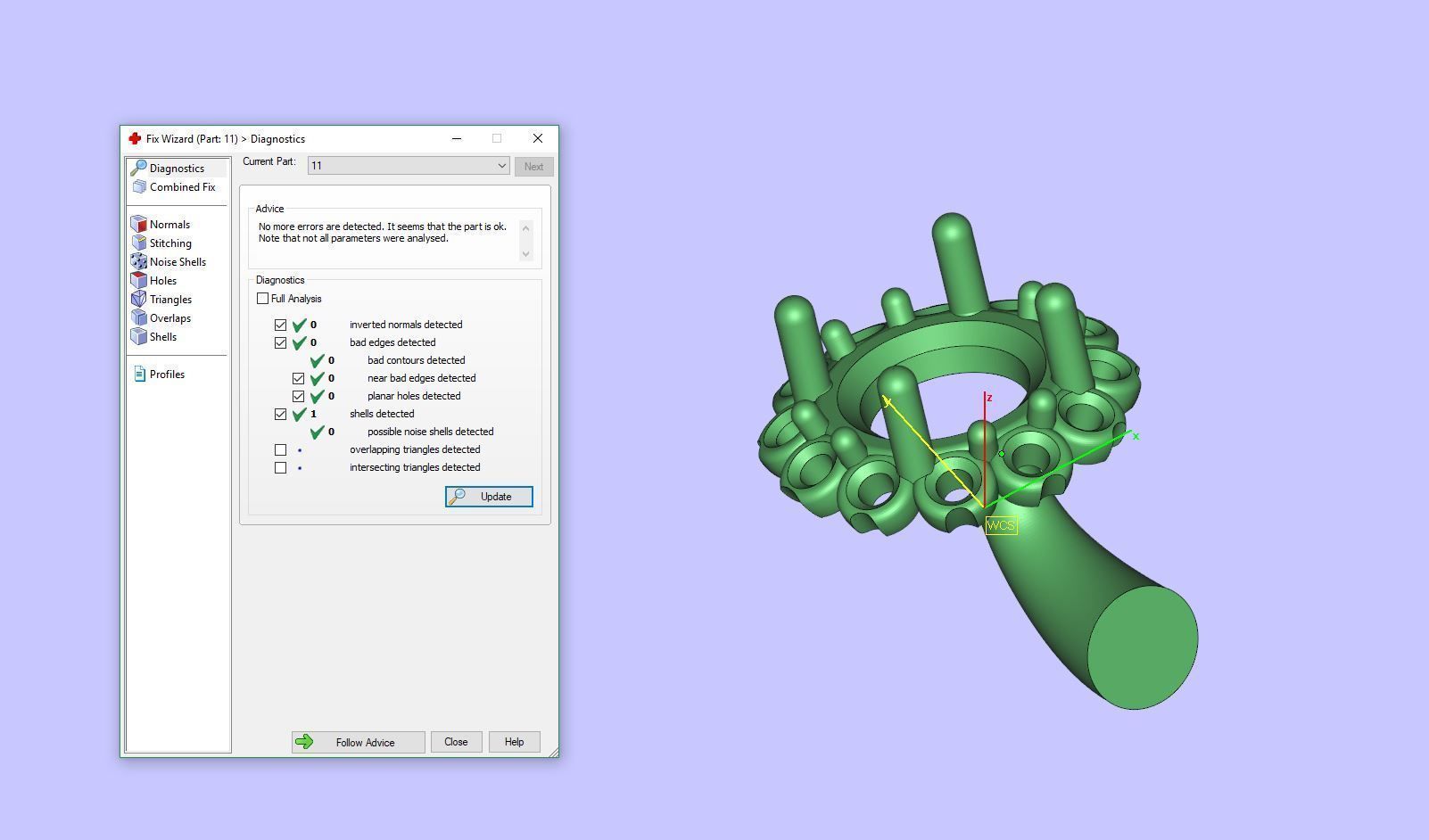Select the Triangles icon
The width and height of the screenshot is (1429, 840).
pyautogui.click(x=138, y=300)
